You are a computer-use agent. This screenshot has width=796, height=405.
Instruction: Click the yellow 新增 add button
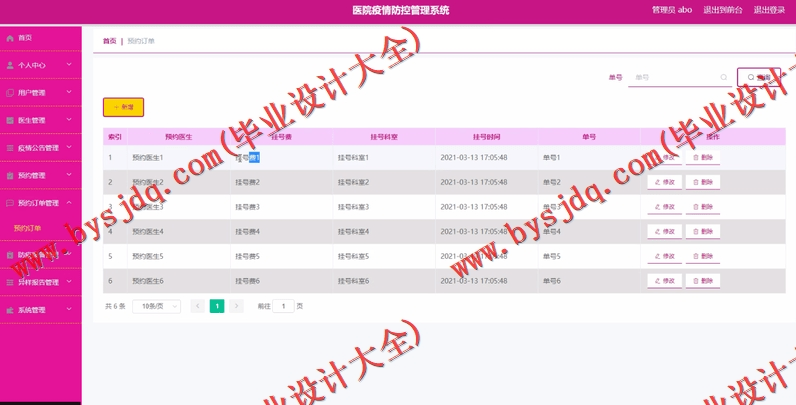[123, 107]
